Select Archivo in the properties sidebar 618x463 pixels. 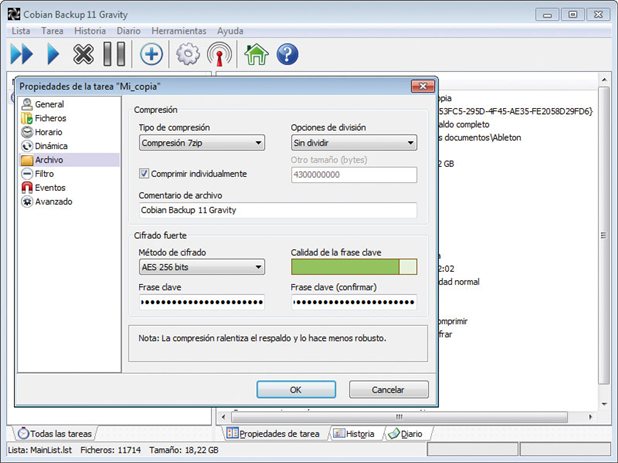tap(69, 160)
